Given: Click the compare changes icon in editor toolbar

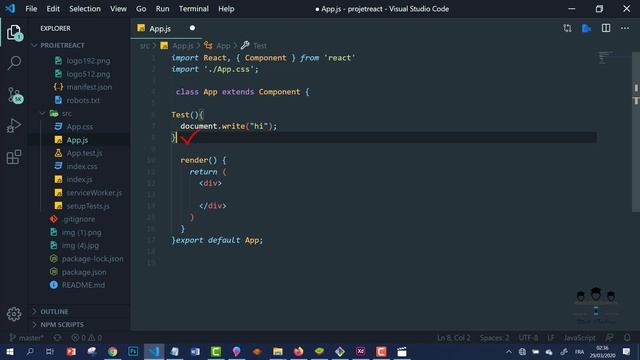Looking at the screenshot, I should pos(567,28).
